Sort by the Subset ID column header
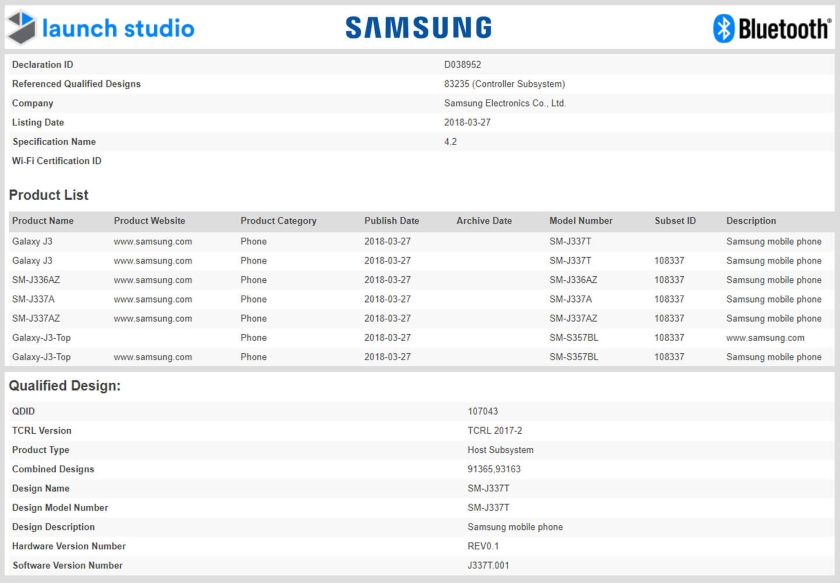The height and width of the screenshot is (583, 840). (x=675, y=221)
